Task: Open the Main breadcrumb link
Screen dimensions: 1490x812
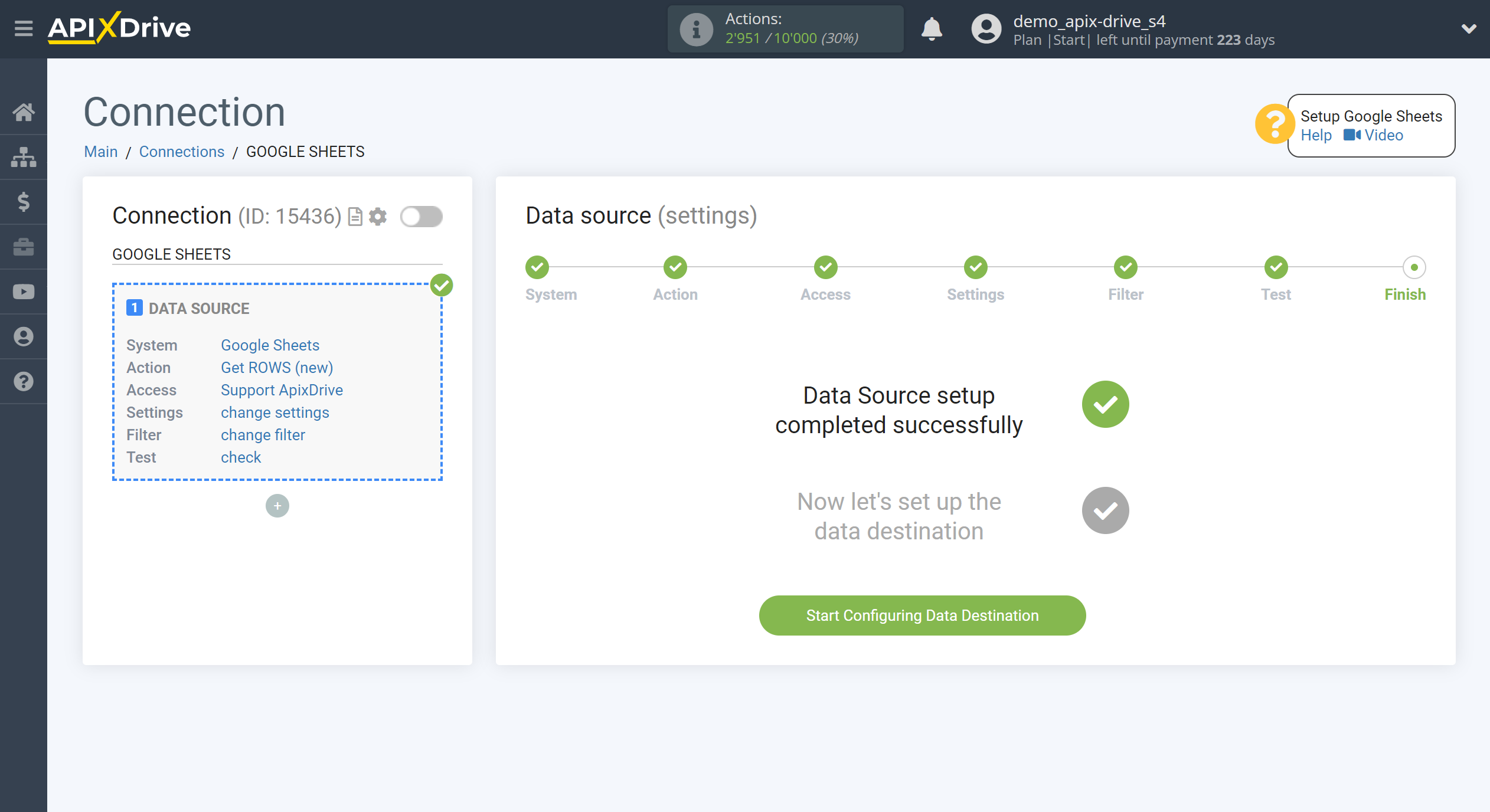Action: click(x=100, y=151)
